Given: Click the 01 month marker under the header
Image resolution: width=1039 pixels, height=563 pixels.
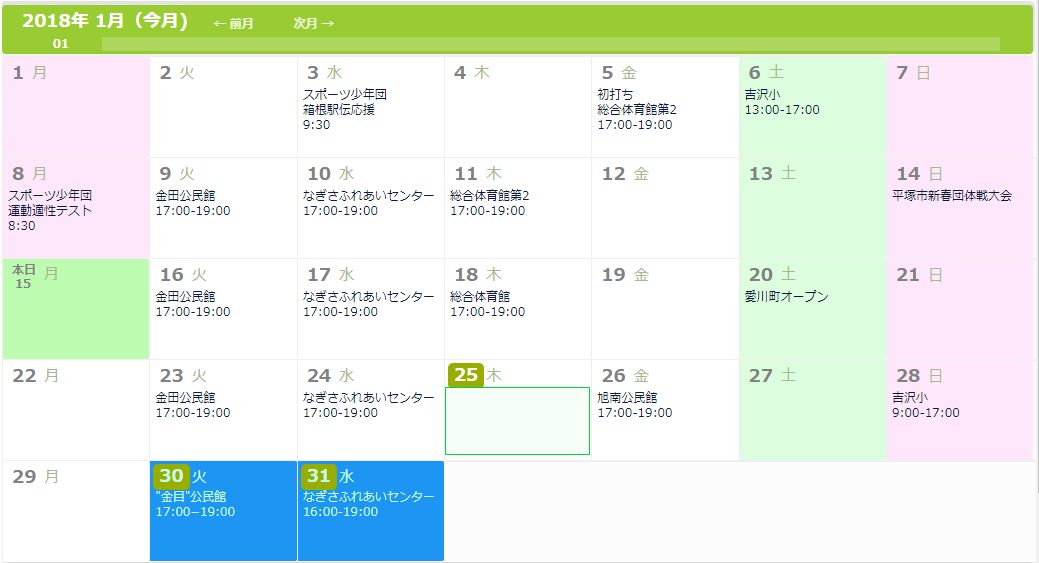Looking at the screenshot, I should (61, 44).
